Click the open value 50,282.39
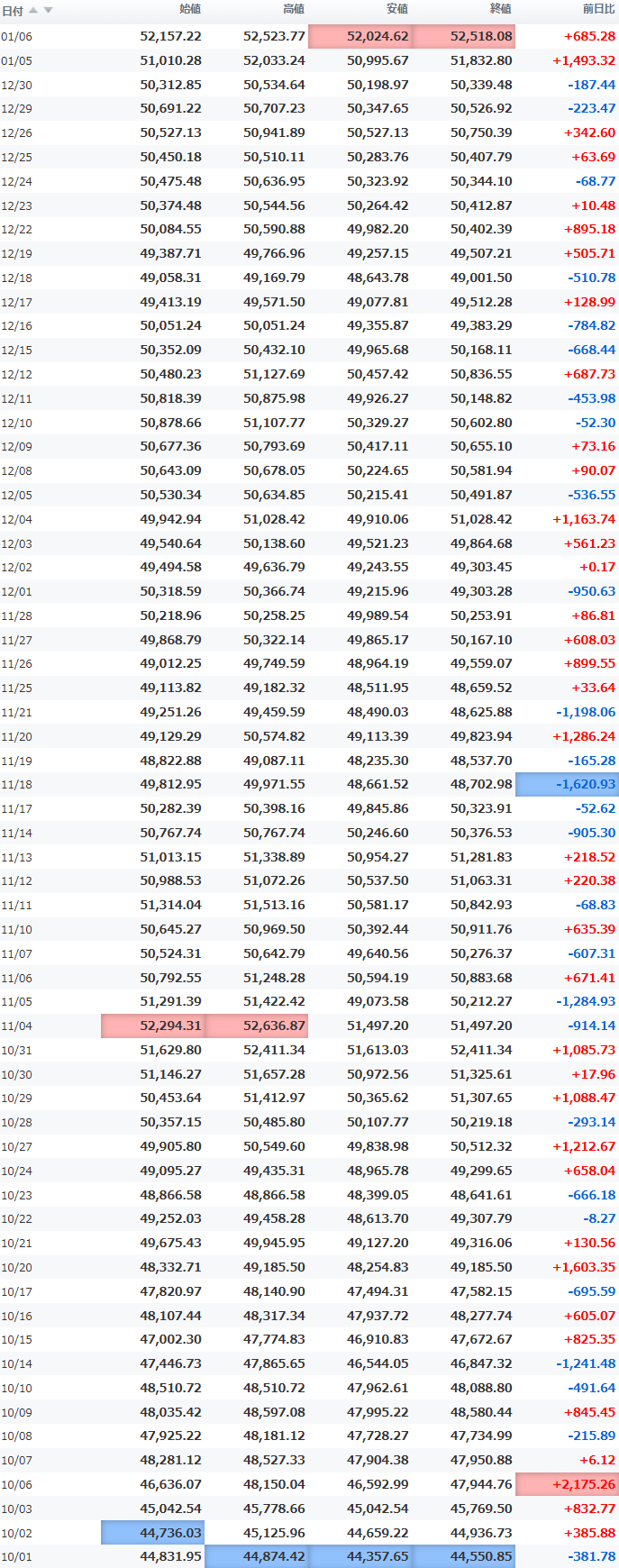Image resolution: width=619 pixels, height=1568 pixels. point(171,809)
